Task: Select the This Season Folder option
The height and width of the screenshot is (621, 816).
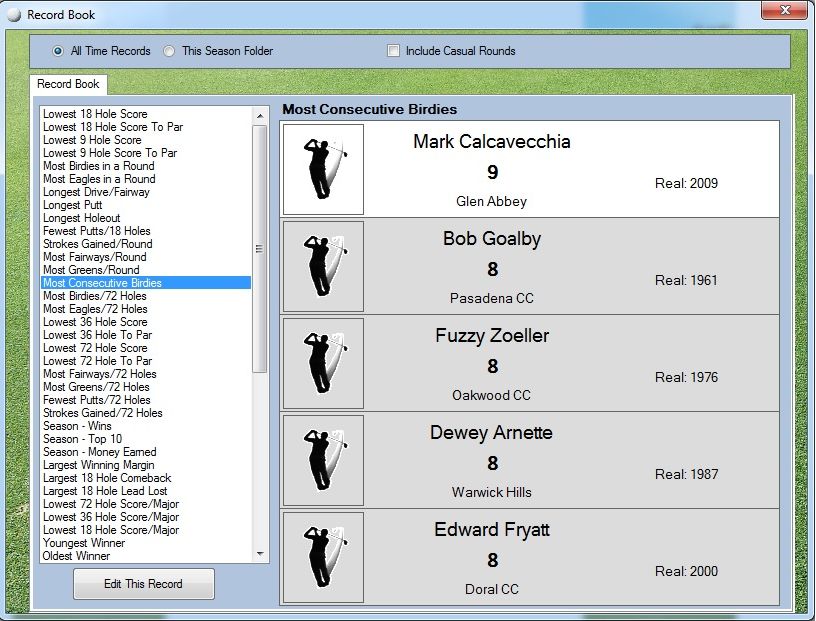Action: tap(169, 51)
